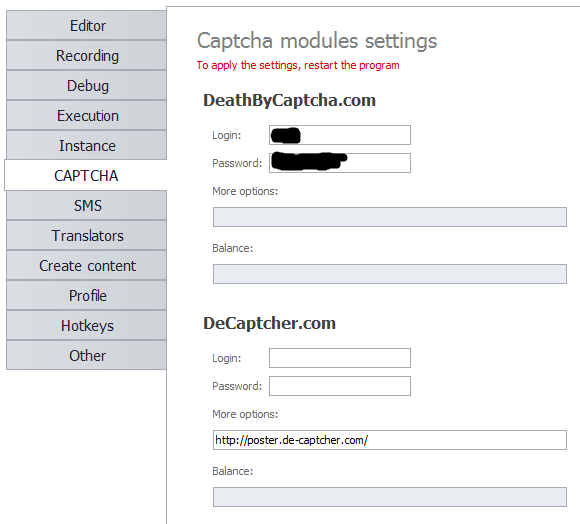
Task: Focus DeathByCaptcha More options field
Action: (x=390, y=217)
